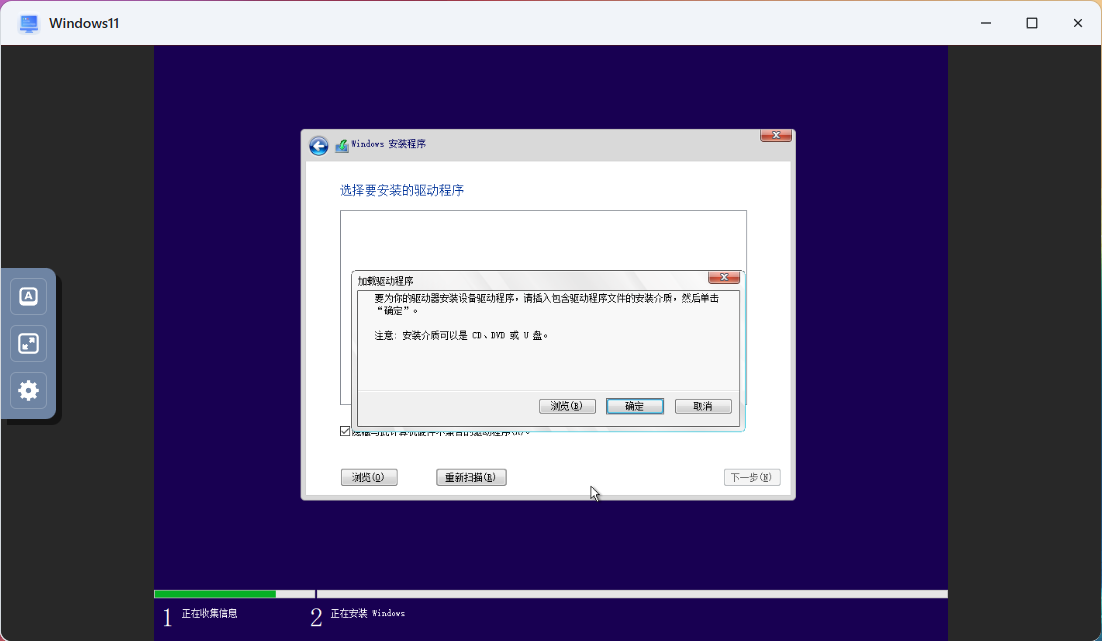Screen dimensions: 1102x641
Task: Toggle fullscreen from the left sidebar
Action: click(28, 344)
